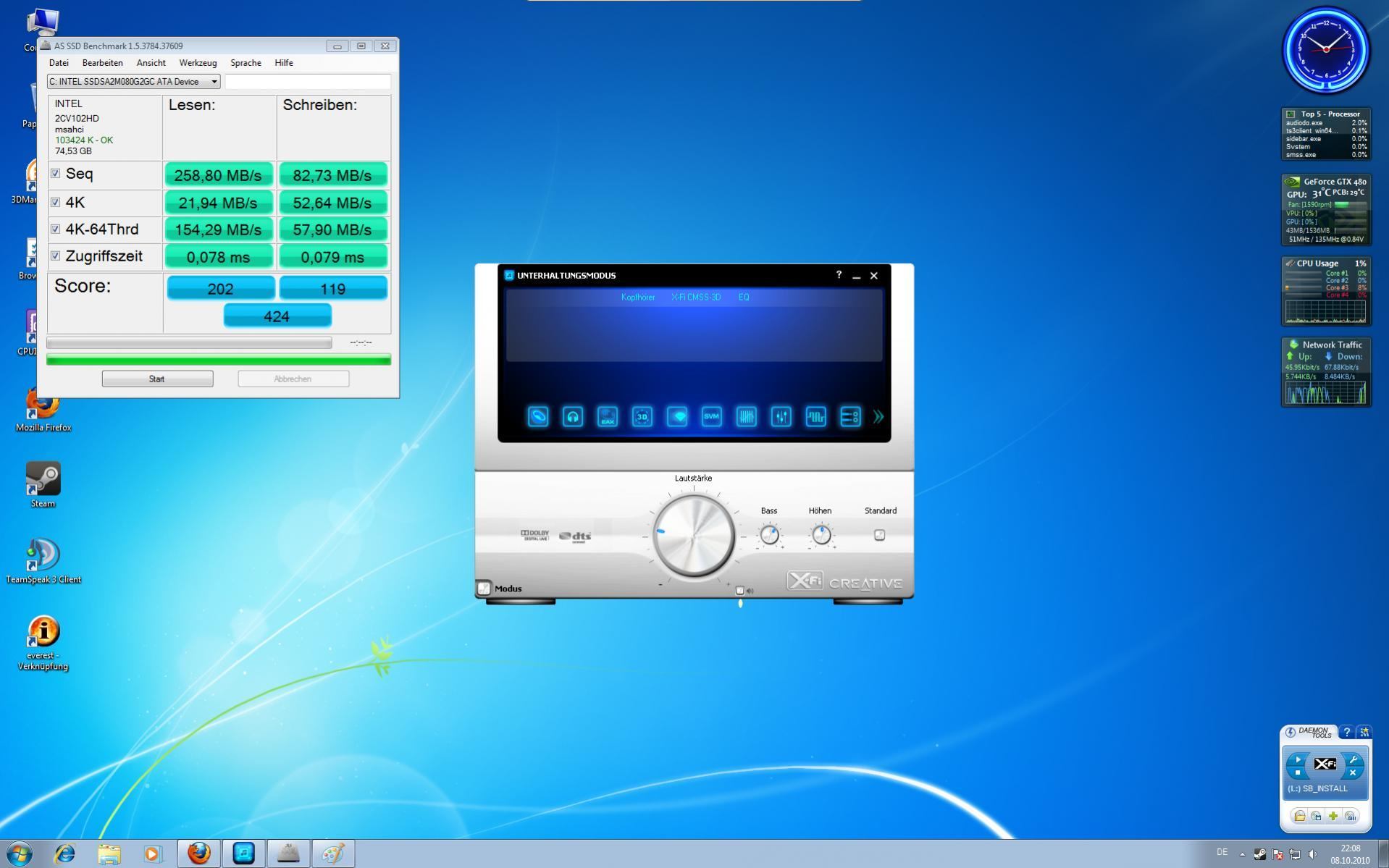Click the Daemon Tools disc image icon
1389x868 pixels.
tap(1317, 816)
